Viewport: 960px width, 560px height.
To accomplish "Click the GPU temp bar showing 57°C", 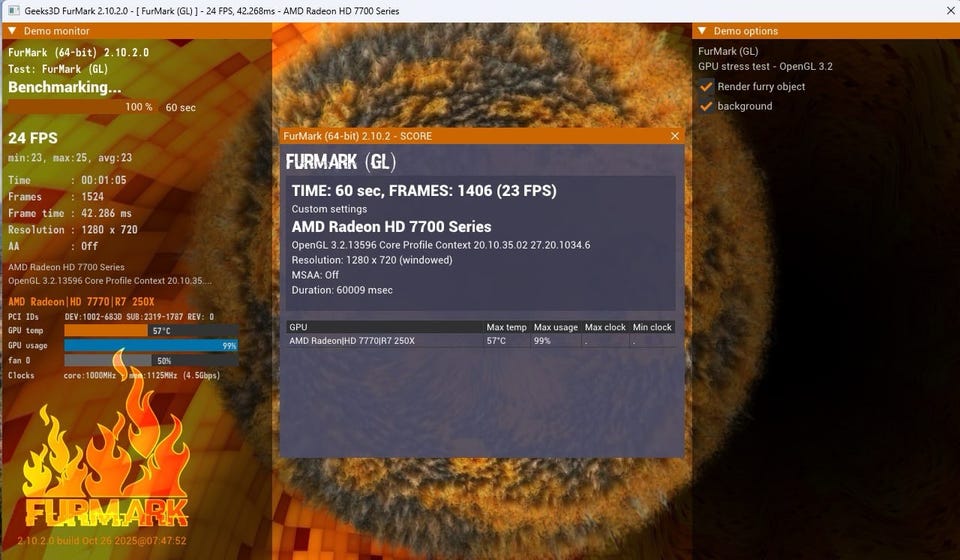I will (151, 331).
